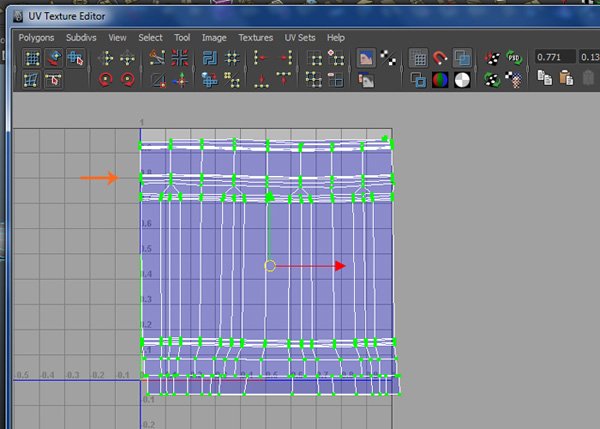Toggle shaded UV display
Viewport: 600px width, 429px height.
tap(462, 58)
